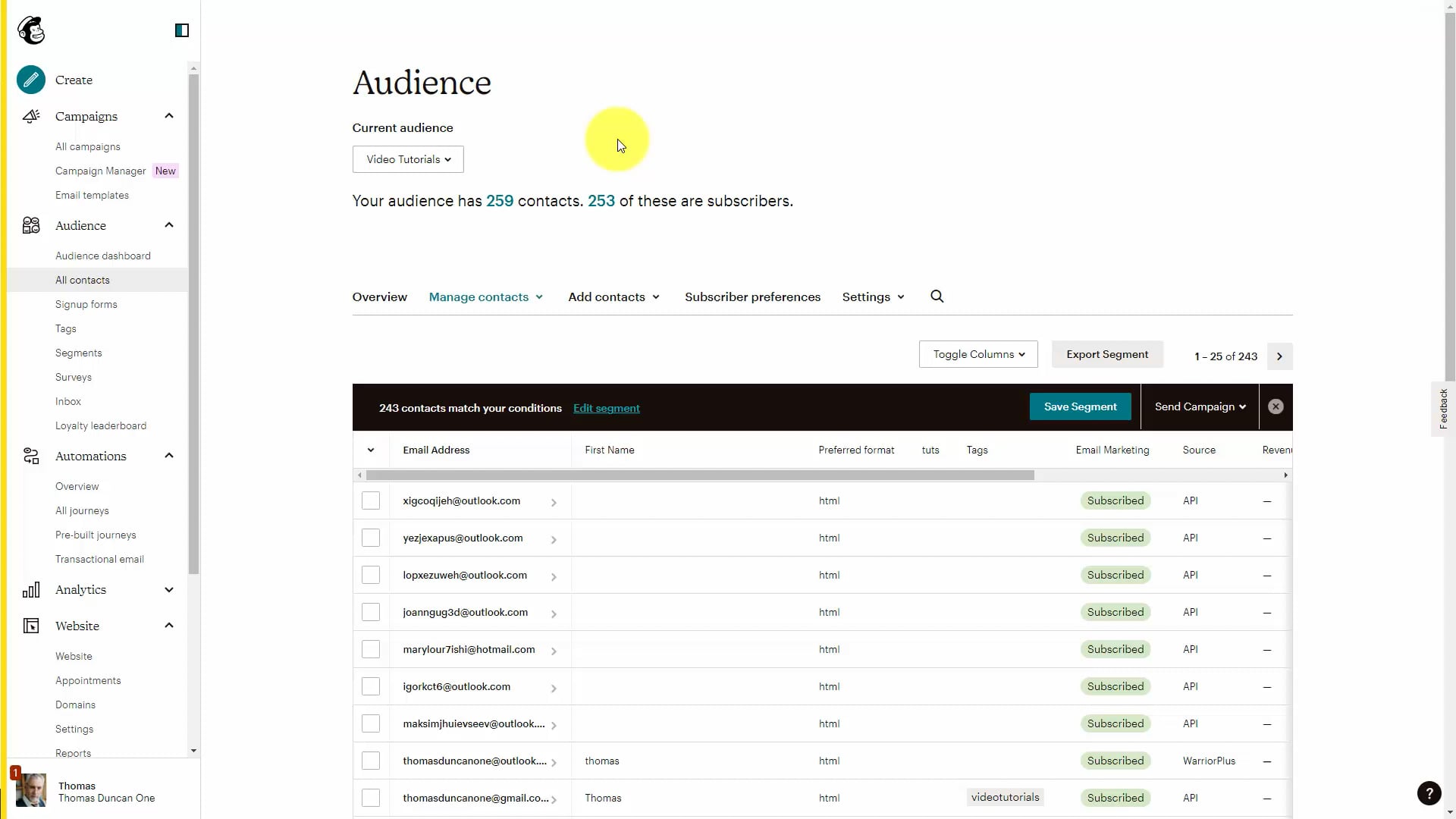Open Campaign Manager in sidebar
Viewport: 1456px width, 819px height.
click(x=101, y=171)
